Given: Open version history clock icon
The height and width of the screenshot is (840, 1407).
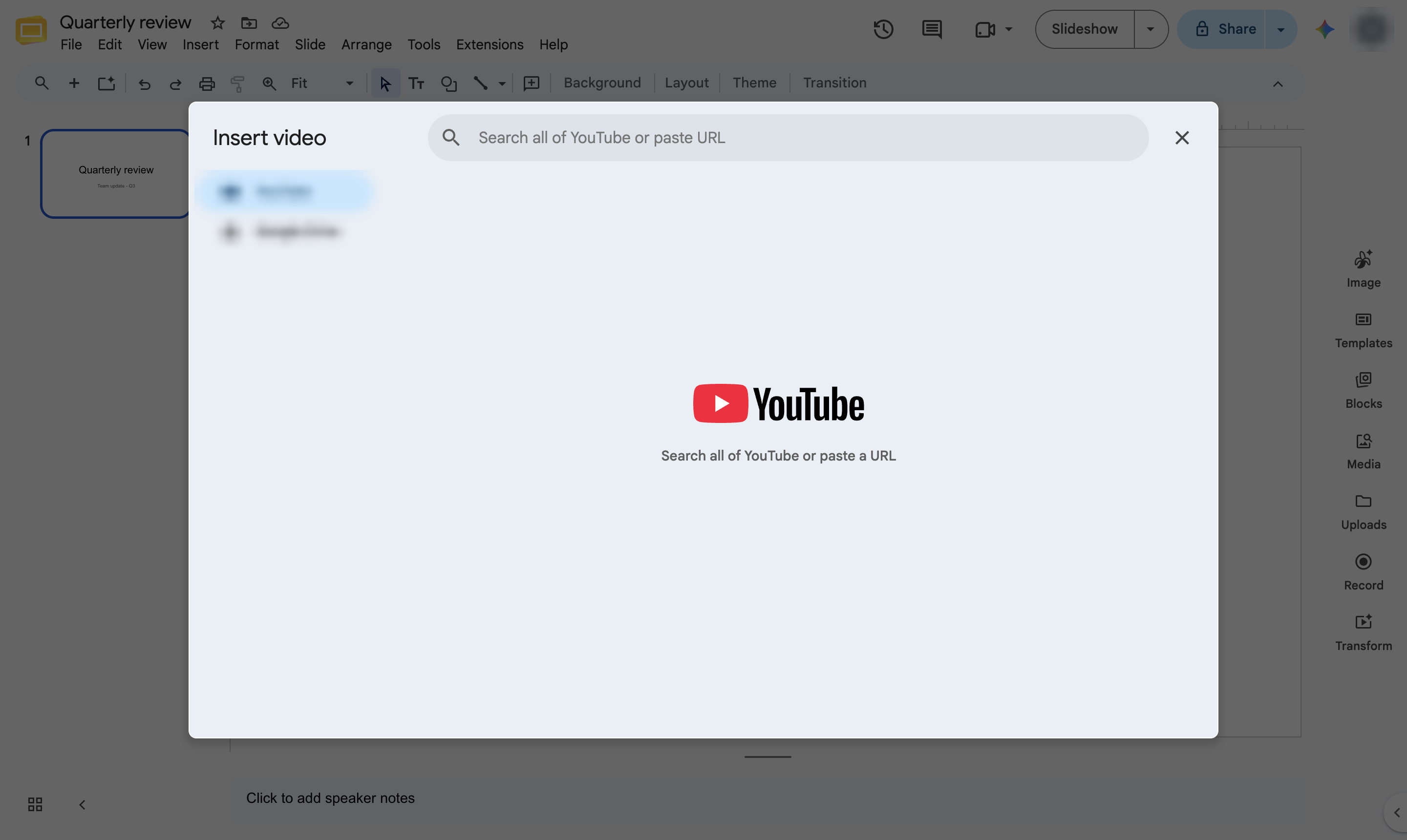Looking at the screenshot, I should point(883,29).
